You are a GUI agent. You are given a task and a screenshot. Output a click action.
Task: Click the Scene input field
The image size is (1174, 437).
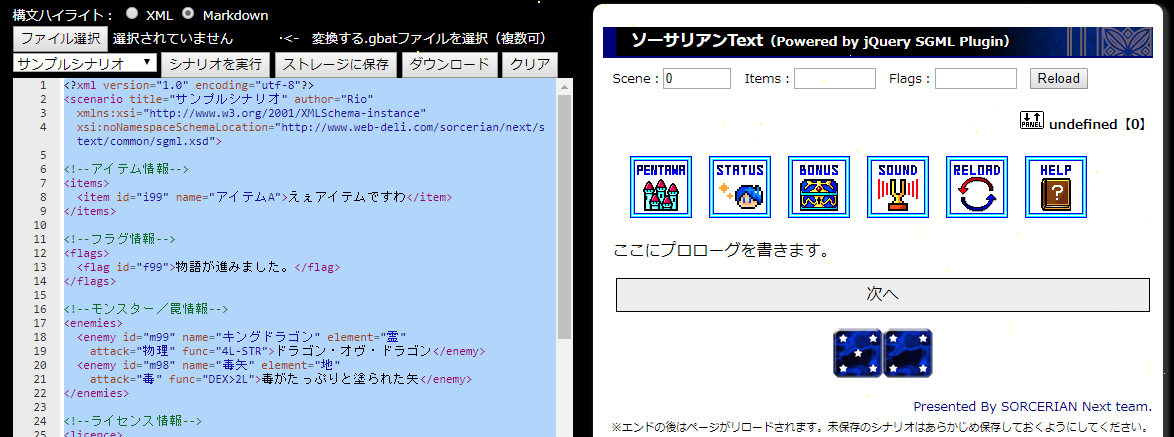click(696, 78)
